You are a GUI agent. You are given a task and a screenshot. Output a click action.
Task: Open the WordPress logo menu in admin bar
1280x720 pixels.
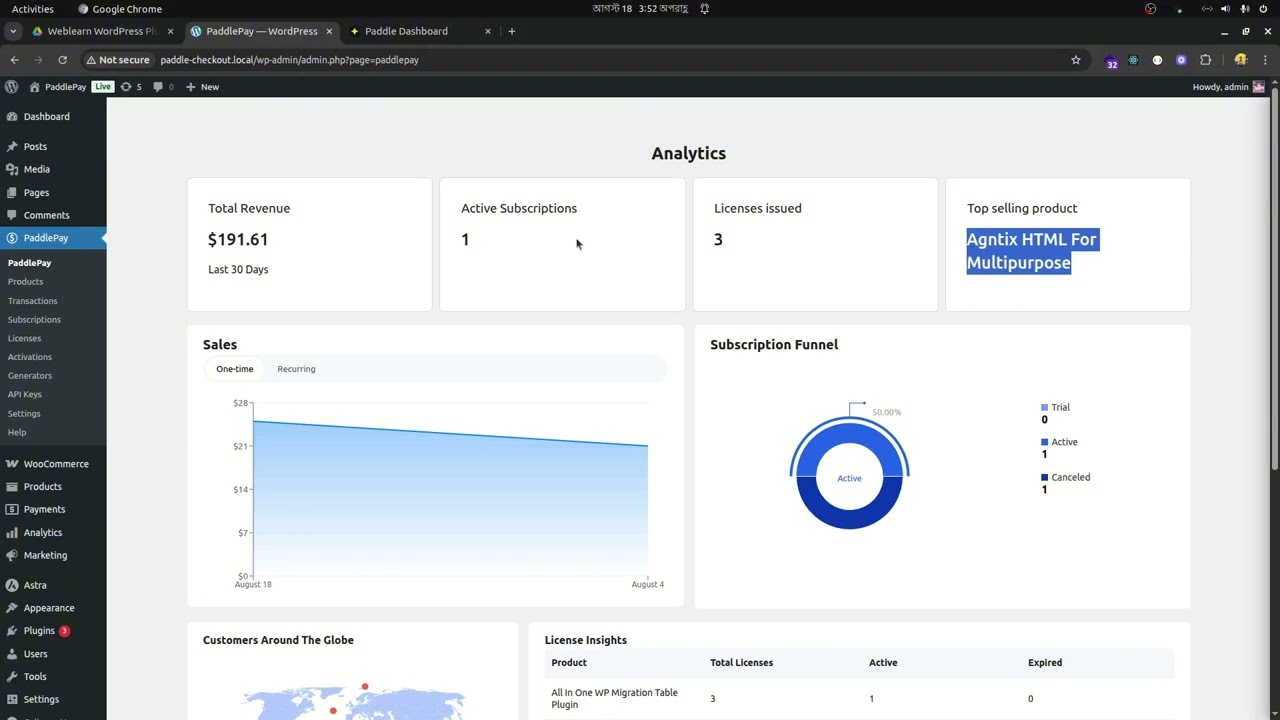tap(11, 87)
